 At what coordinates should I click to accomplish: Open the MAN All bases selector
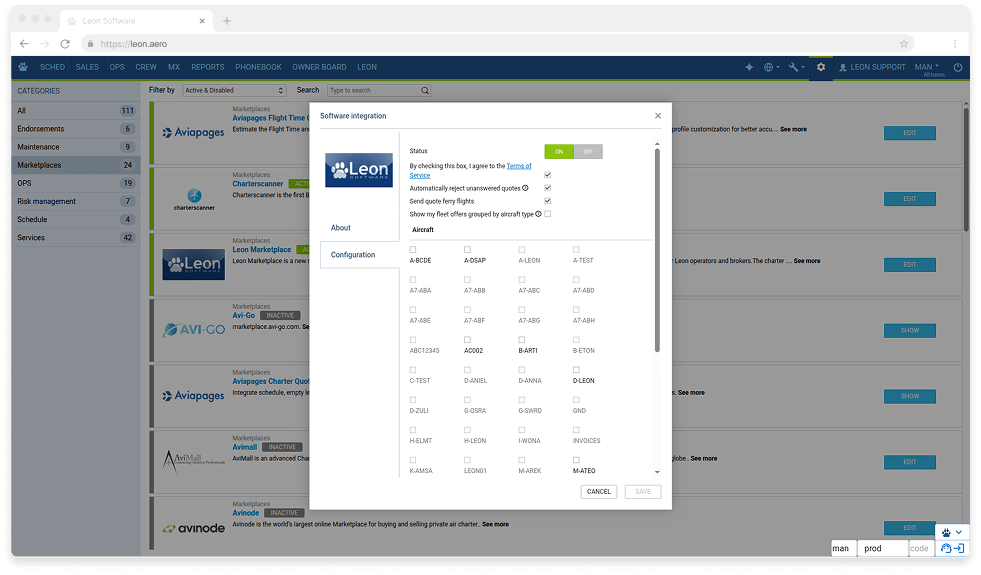point(929,69)
